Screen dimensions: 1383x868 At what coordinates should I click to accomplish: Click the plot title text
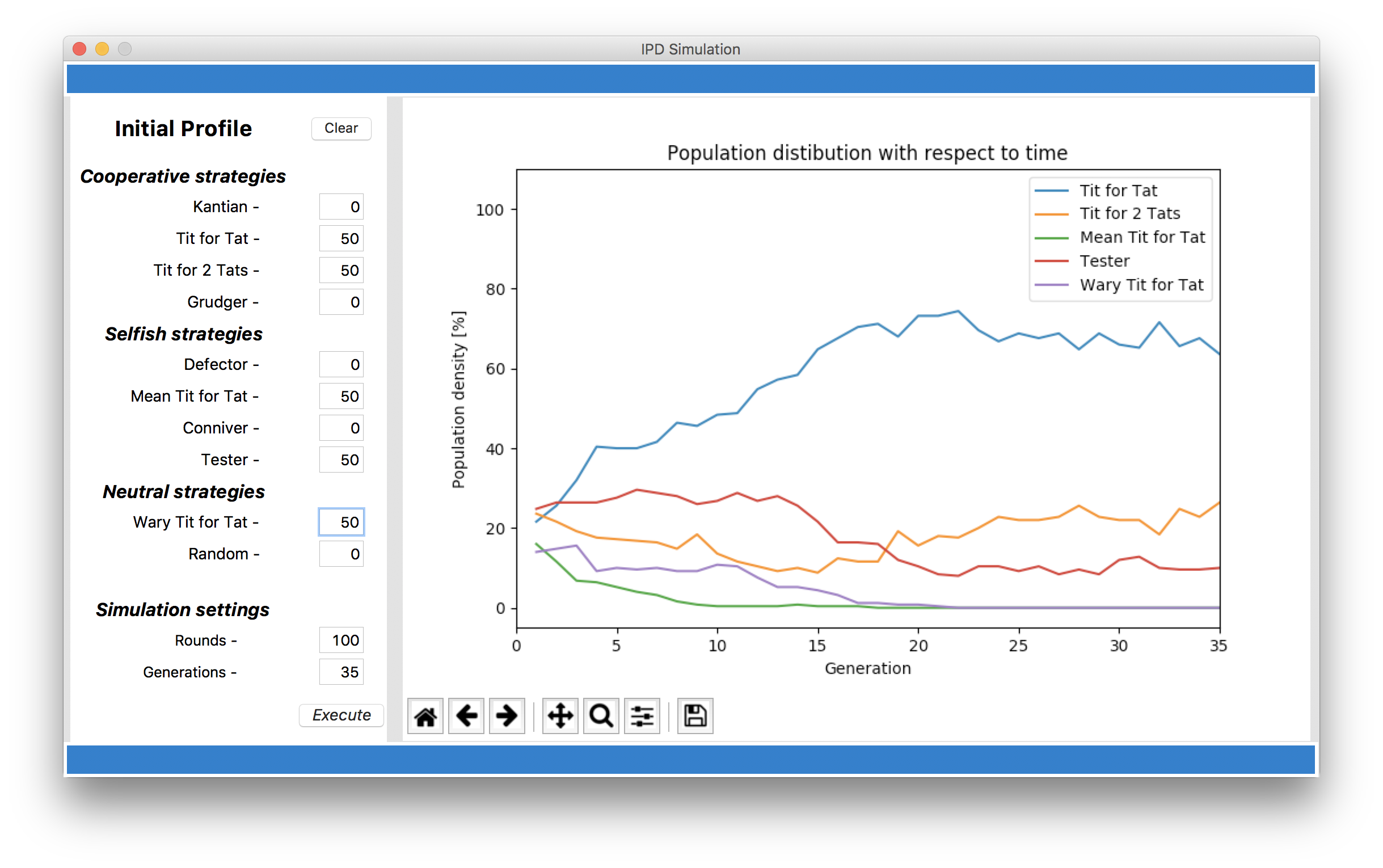(867, 153)
